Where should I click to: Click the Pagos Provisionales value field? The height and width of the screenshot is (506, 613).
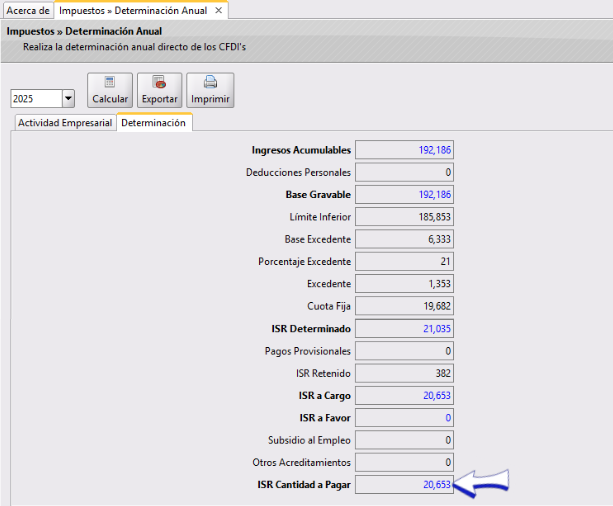(404, 351)
